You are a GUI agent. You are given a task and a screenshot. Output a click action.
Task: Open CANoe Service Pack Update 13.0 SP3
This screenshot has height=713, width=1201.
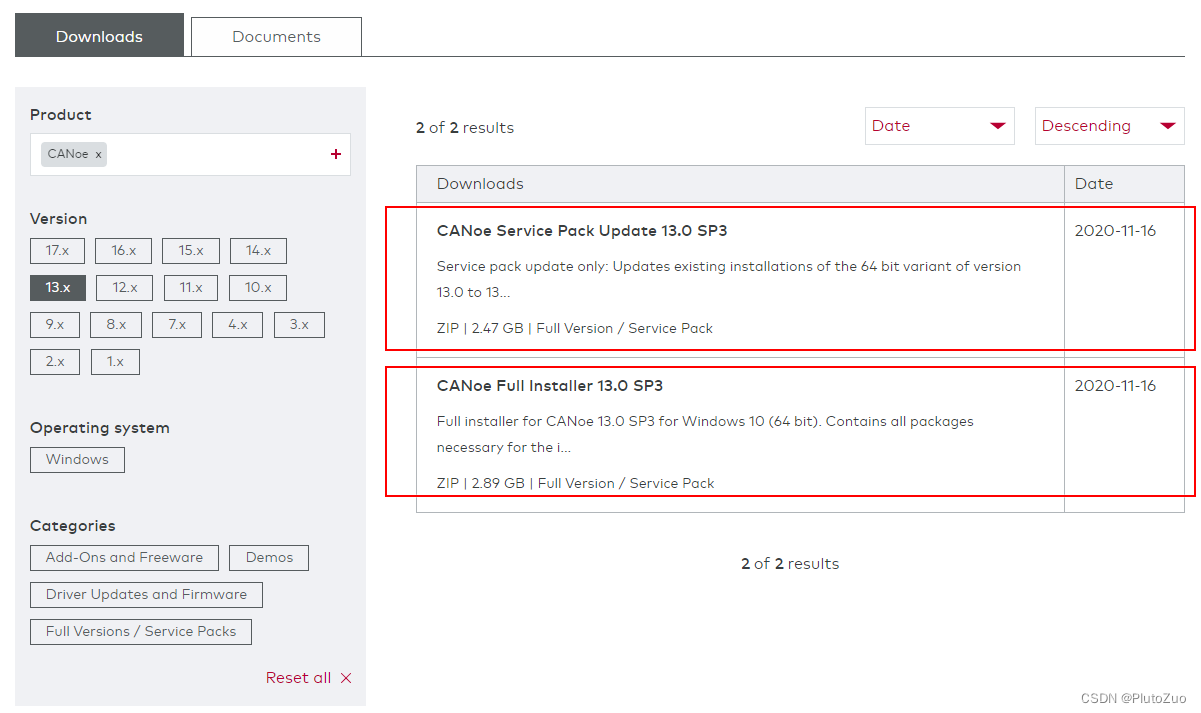coord(582,231)
